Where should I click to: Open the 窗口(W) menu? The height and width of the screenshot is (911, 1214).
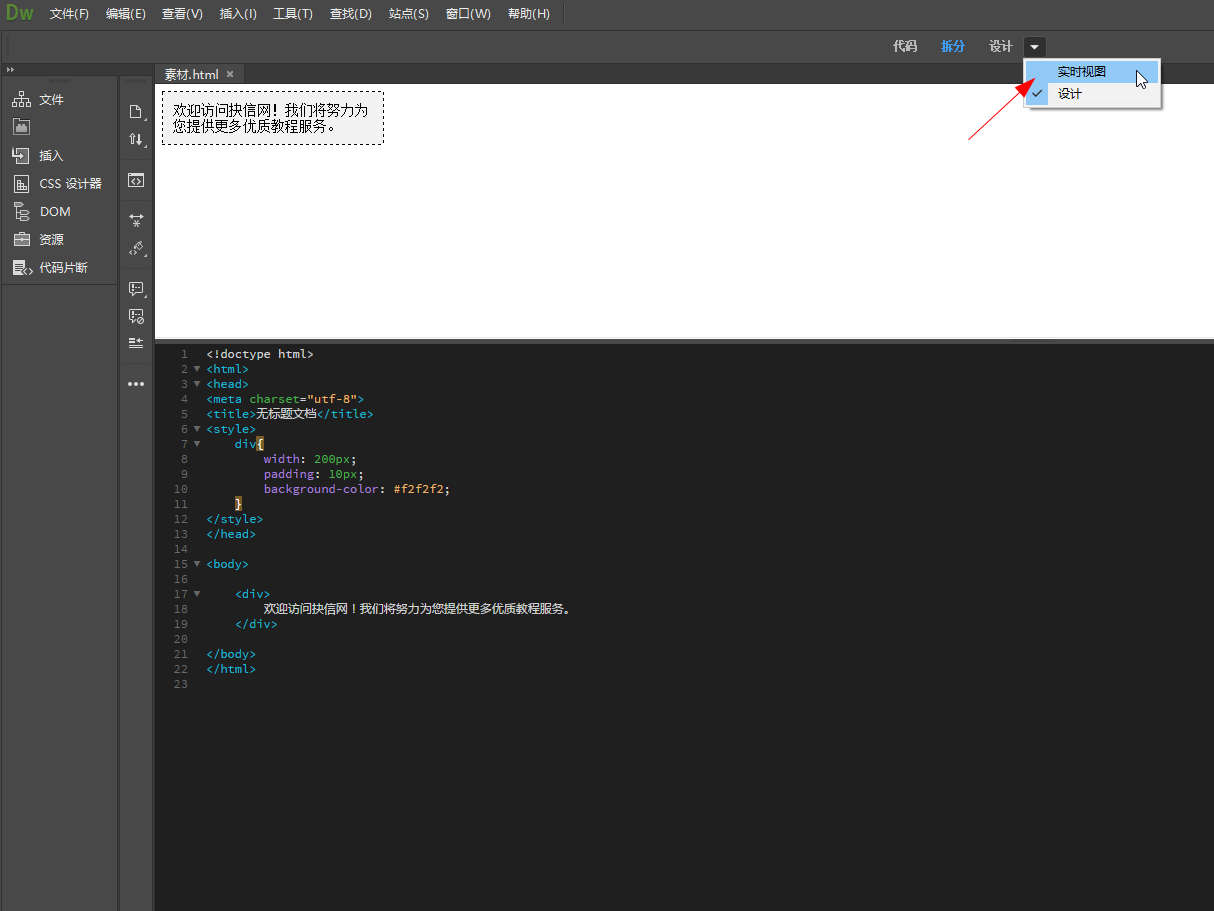tap(468, 14)
